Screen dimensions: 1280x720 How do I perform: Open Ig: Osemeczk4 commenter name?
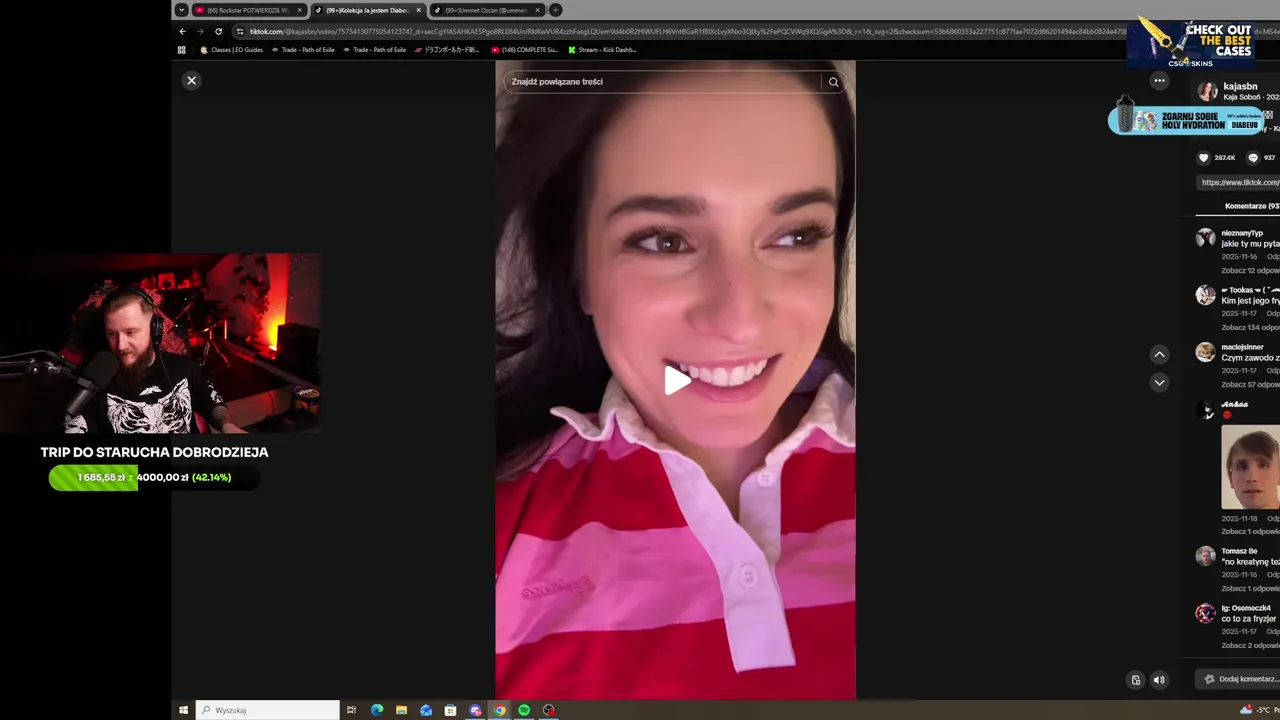click(1246, 608)
